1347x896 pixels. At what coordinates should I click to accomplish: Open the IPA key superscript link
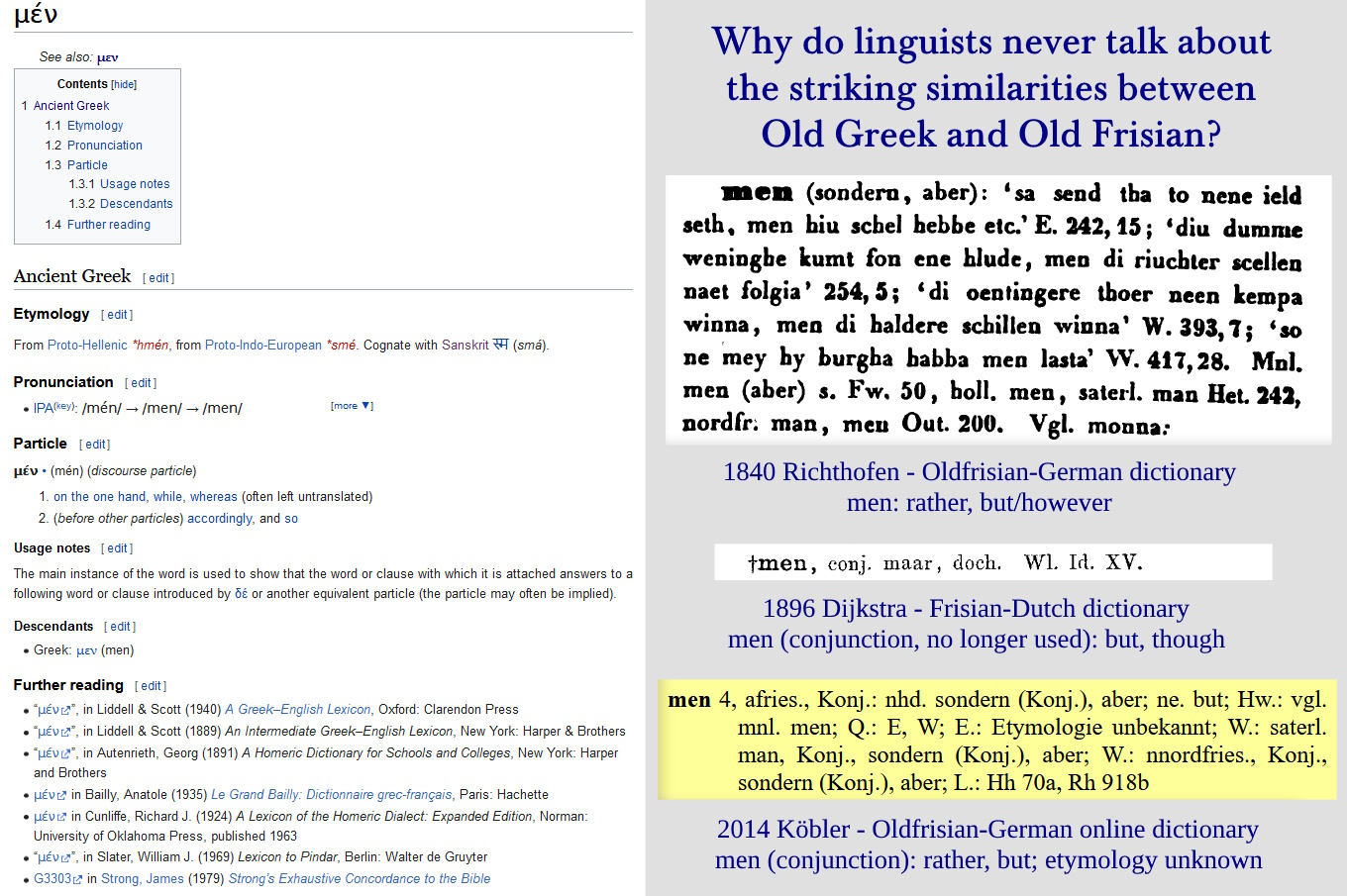(x=63, y=405)
